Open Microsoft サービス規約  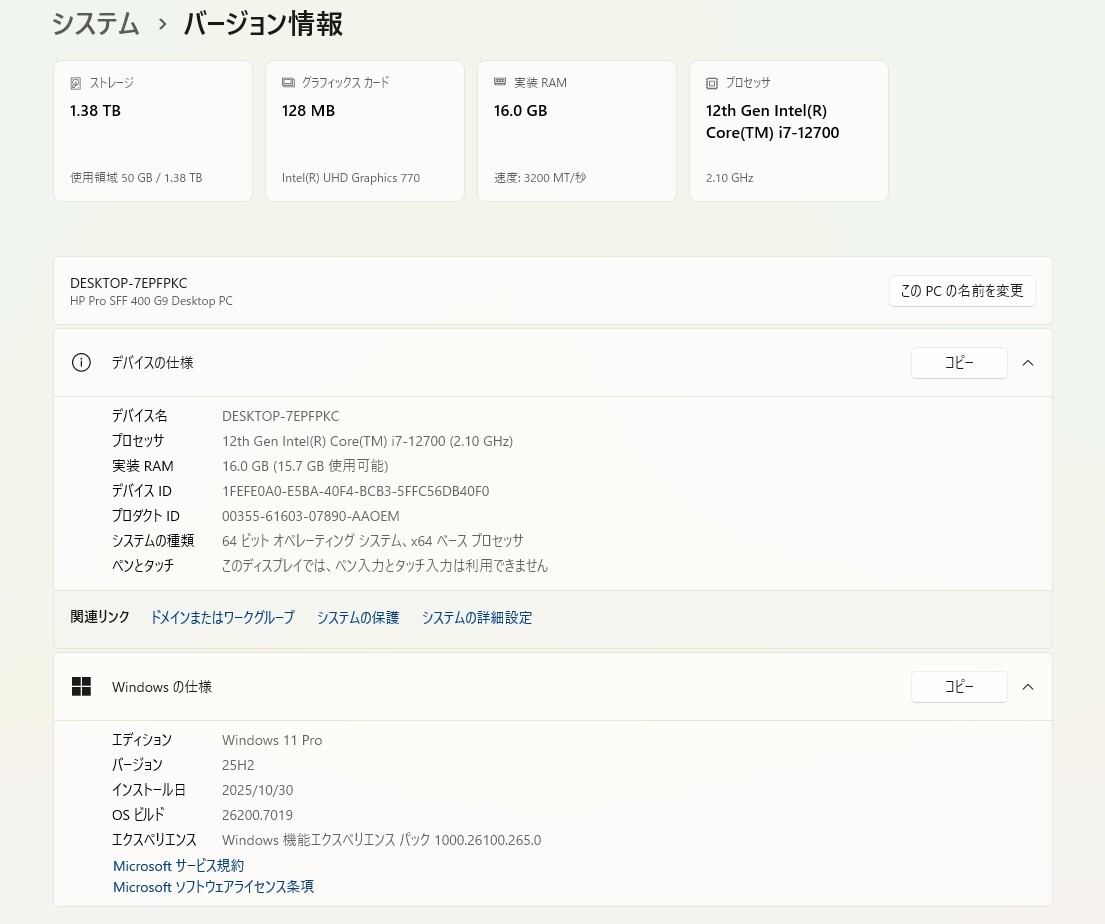[178, 865]
